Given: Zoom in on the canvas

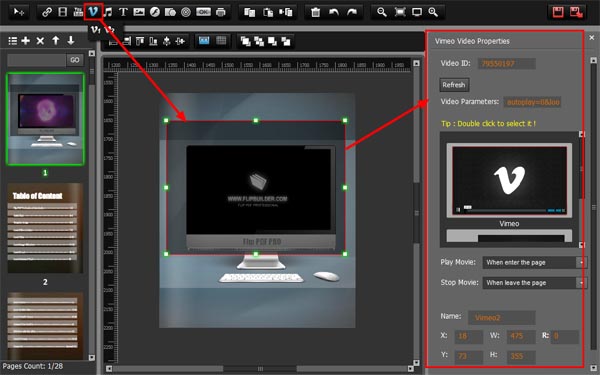Looking at the screenshot, I should click(433, 12).
